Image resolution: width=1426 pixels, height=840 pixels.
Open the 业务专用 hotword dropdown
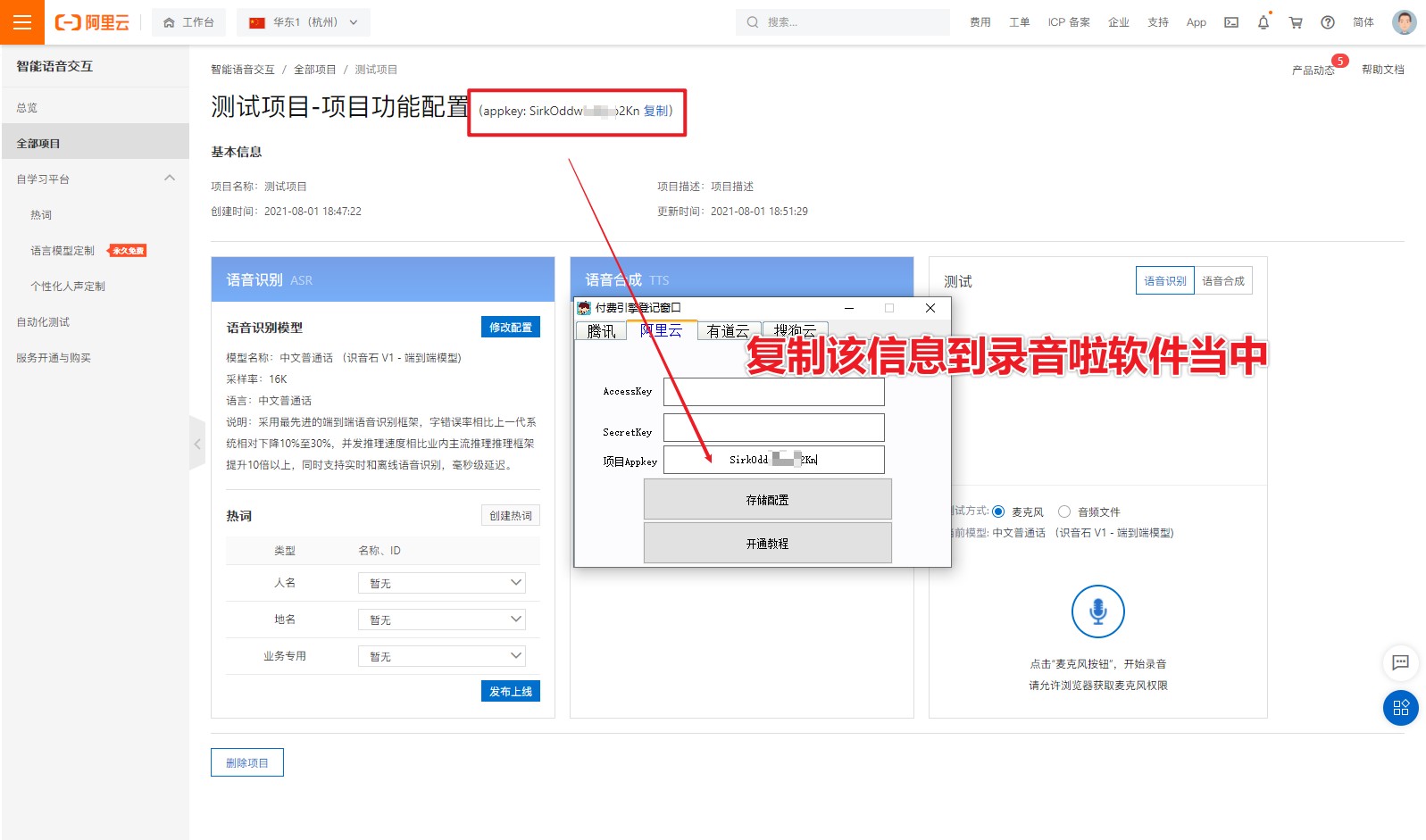pos(442,655)
